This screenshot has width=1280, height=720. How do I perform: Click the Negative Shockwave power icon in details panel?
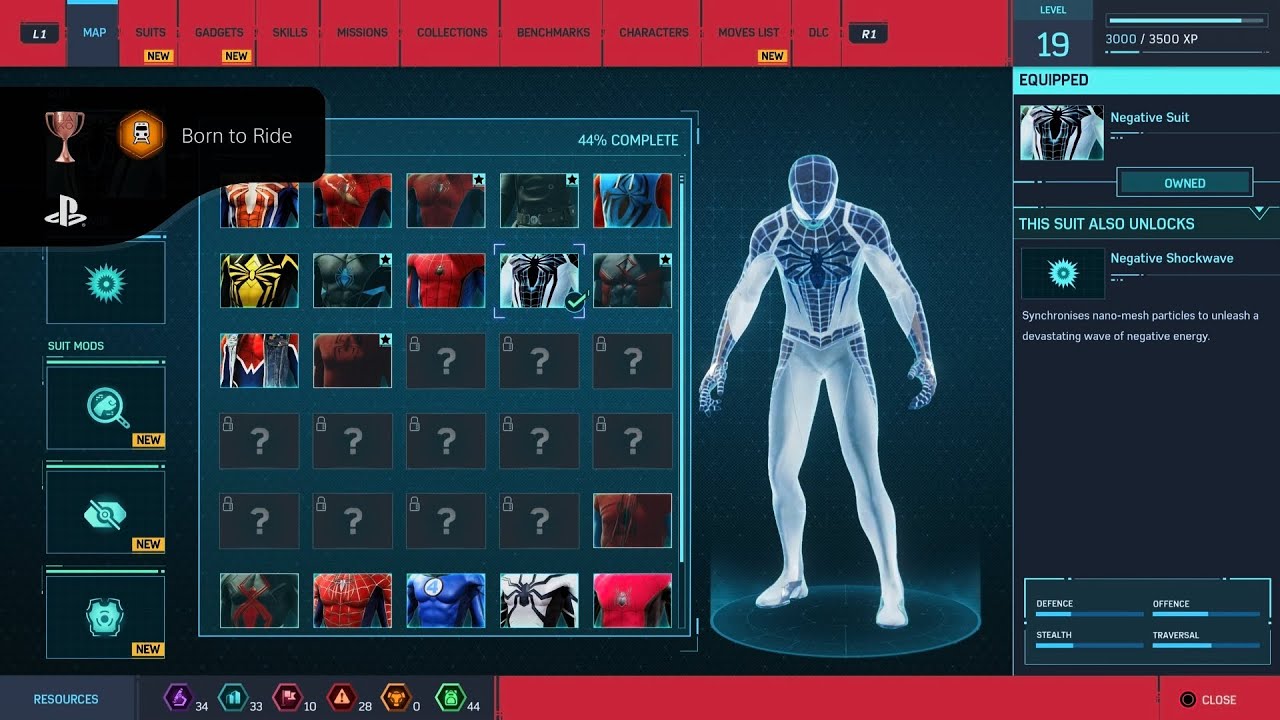pyautogui.click(x=1062, y=273)
